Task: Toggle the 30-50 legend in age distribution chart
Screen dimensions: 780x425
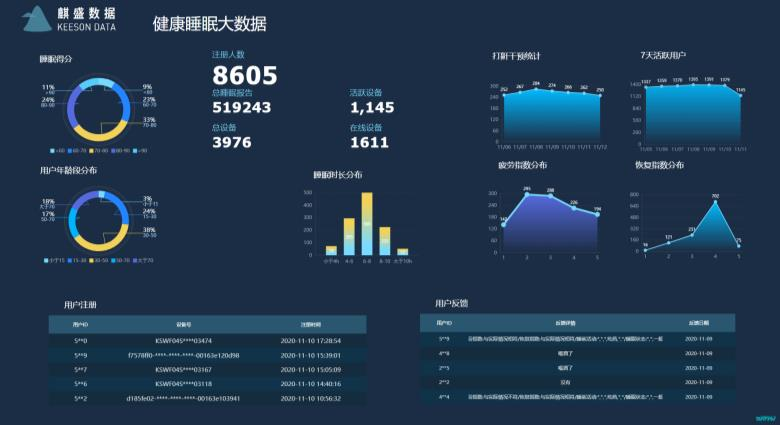Action: click(94, 260)
